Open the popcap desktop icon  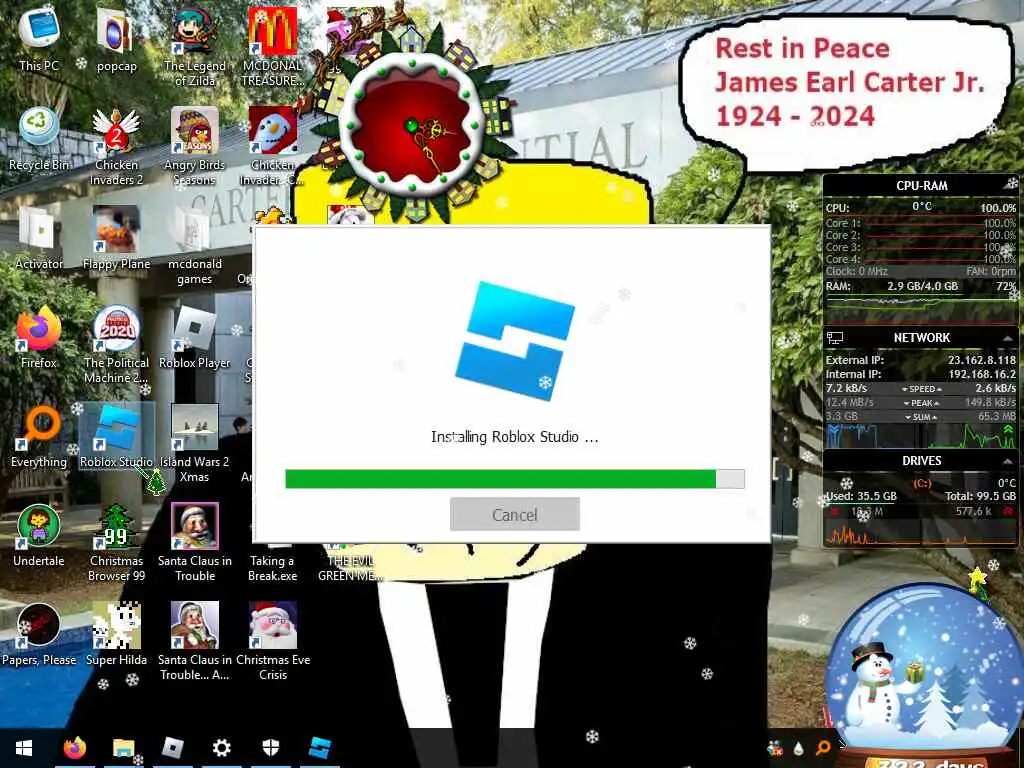coord(116,39)
